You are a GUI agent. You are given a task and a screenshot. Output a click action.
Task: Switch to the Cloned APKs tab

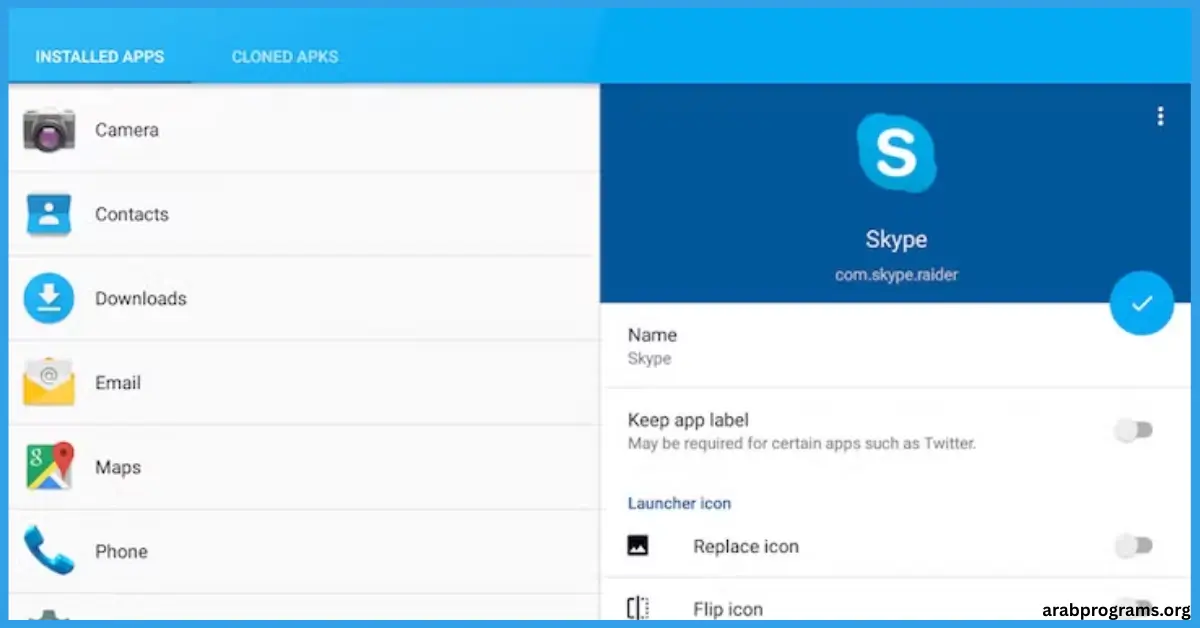(285, 57)
